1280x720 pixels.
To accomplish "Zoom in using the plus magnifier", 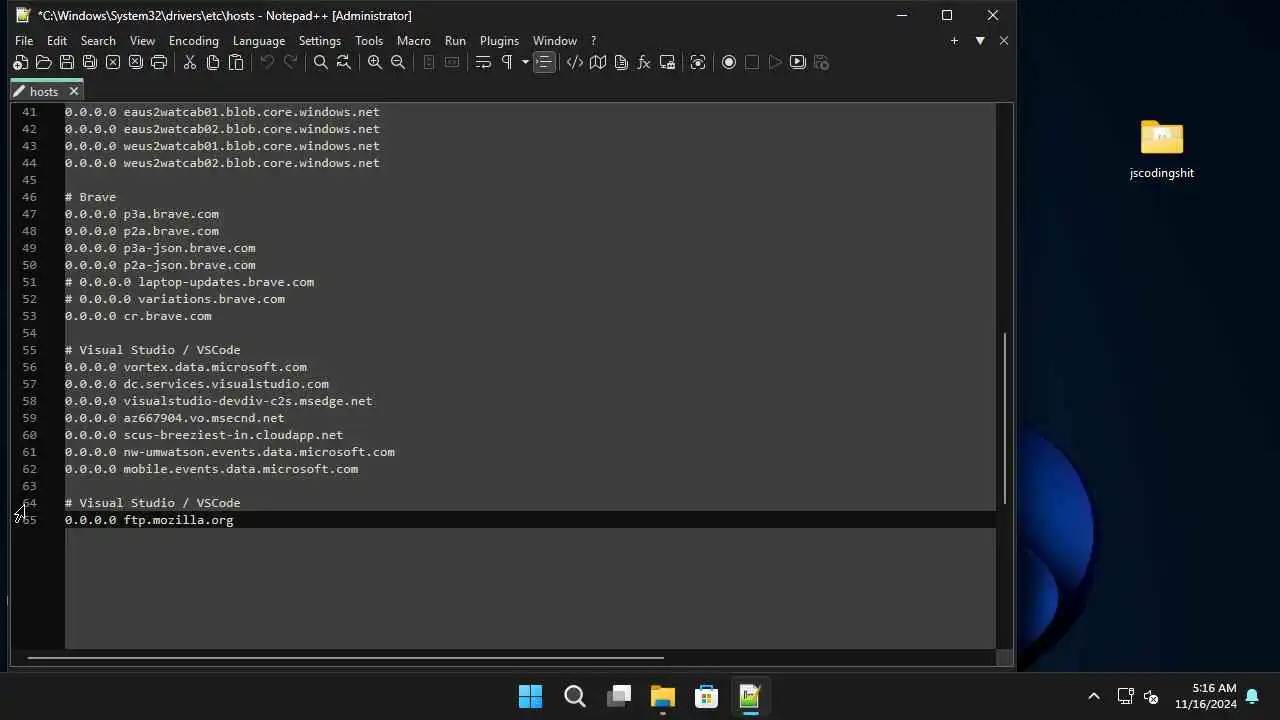I will coord(374,62).
